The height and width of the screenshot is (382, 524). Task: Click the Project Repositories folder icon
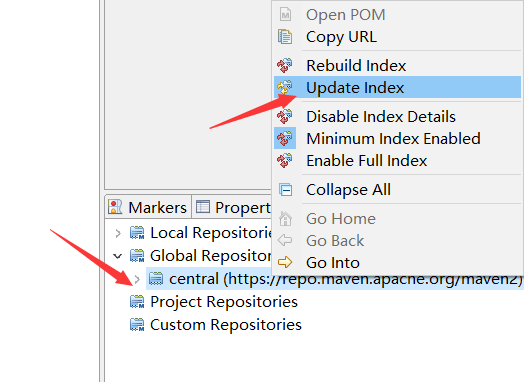[137, 302]
